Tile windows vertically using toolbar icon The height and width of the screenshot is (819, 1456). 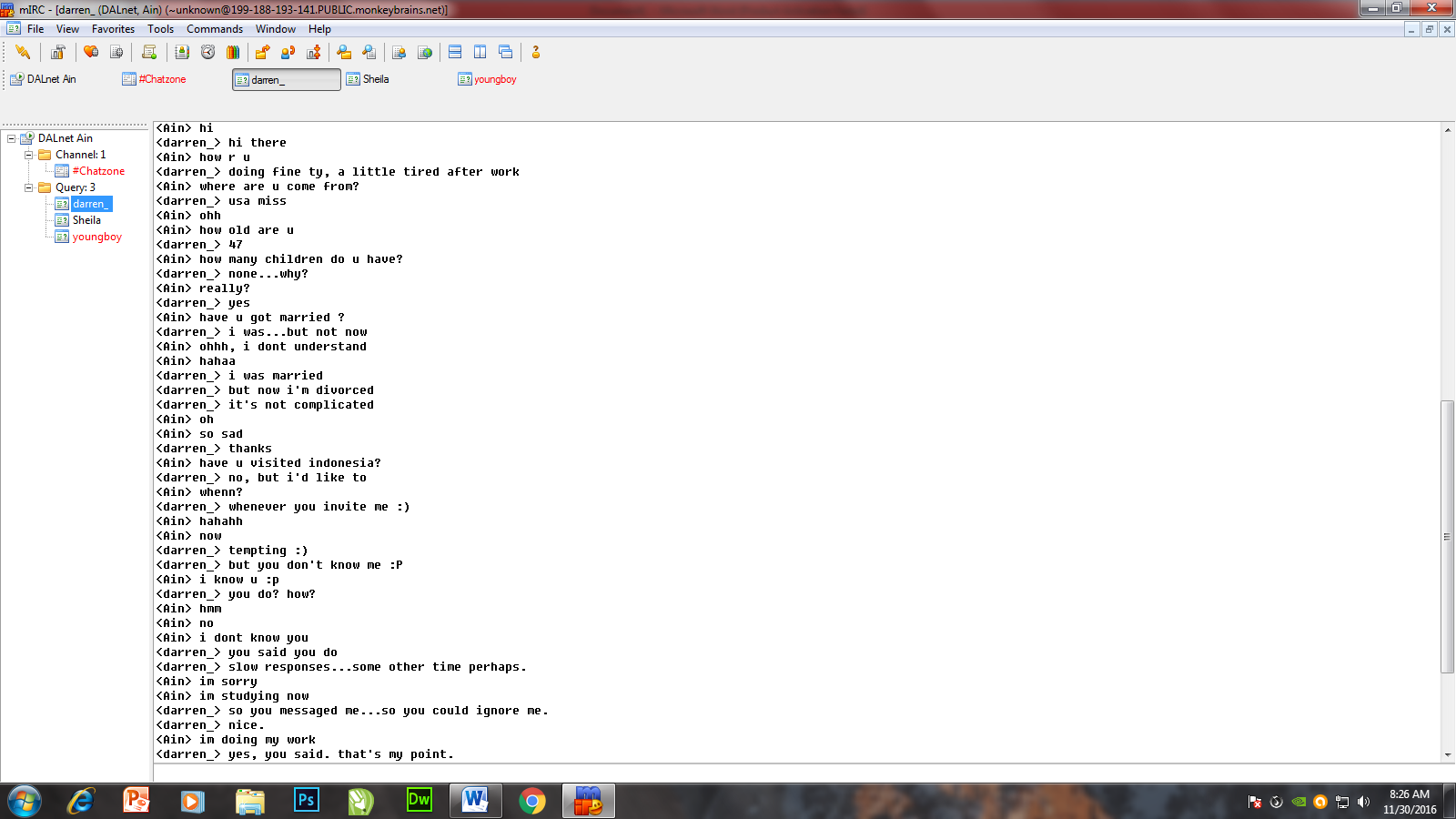pyautogui.click(x=480, y=52)
